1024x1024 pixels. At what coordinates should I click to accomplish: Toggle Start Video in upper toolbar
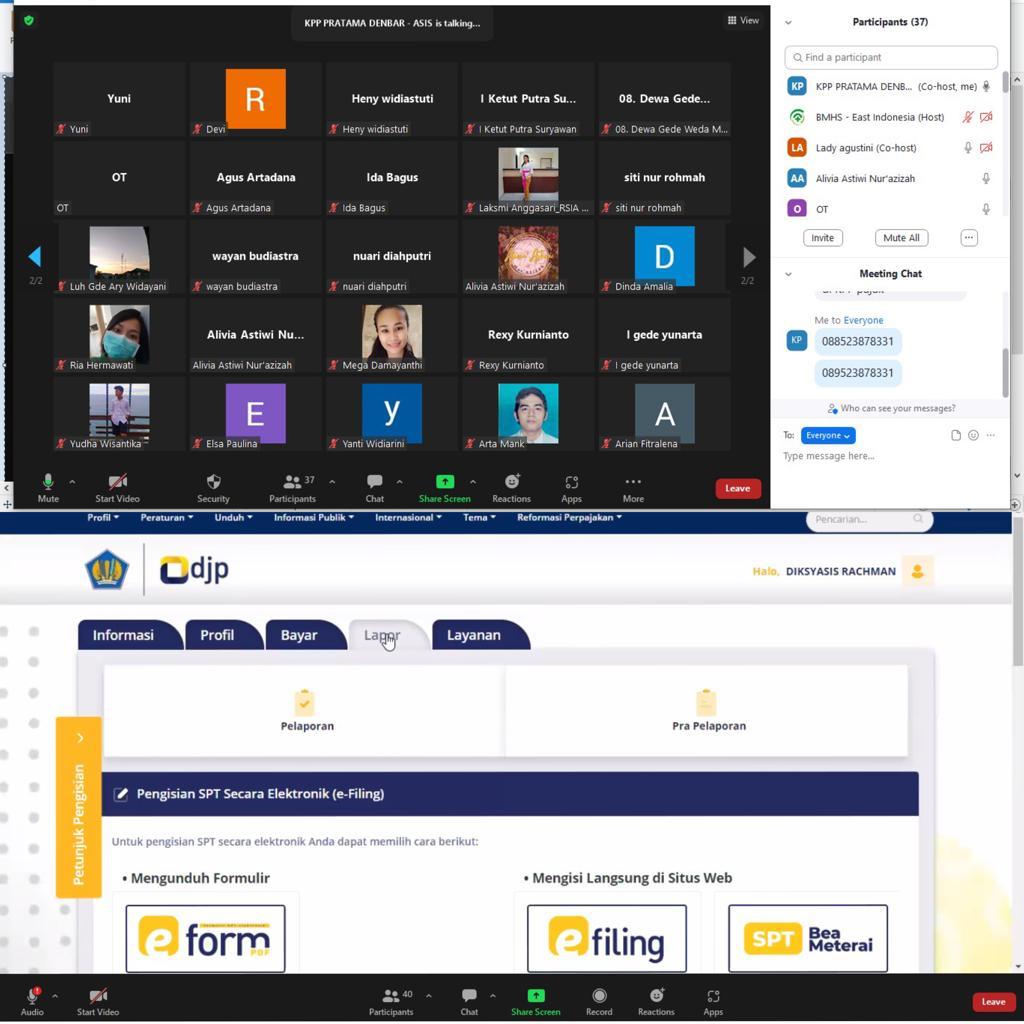tap(117, 482)
